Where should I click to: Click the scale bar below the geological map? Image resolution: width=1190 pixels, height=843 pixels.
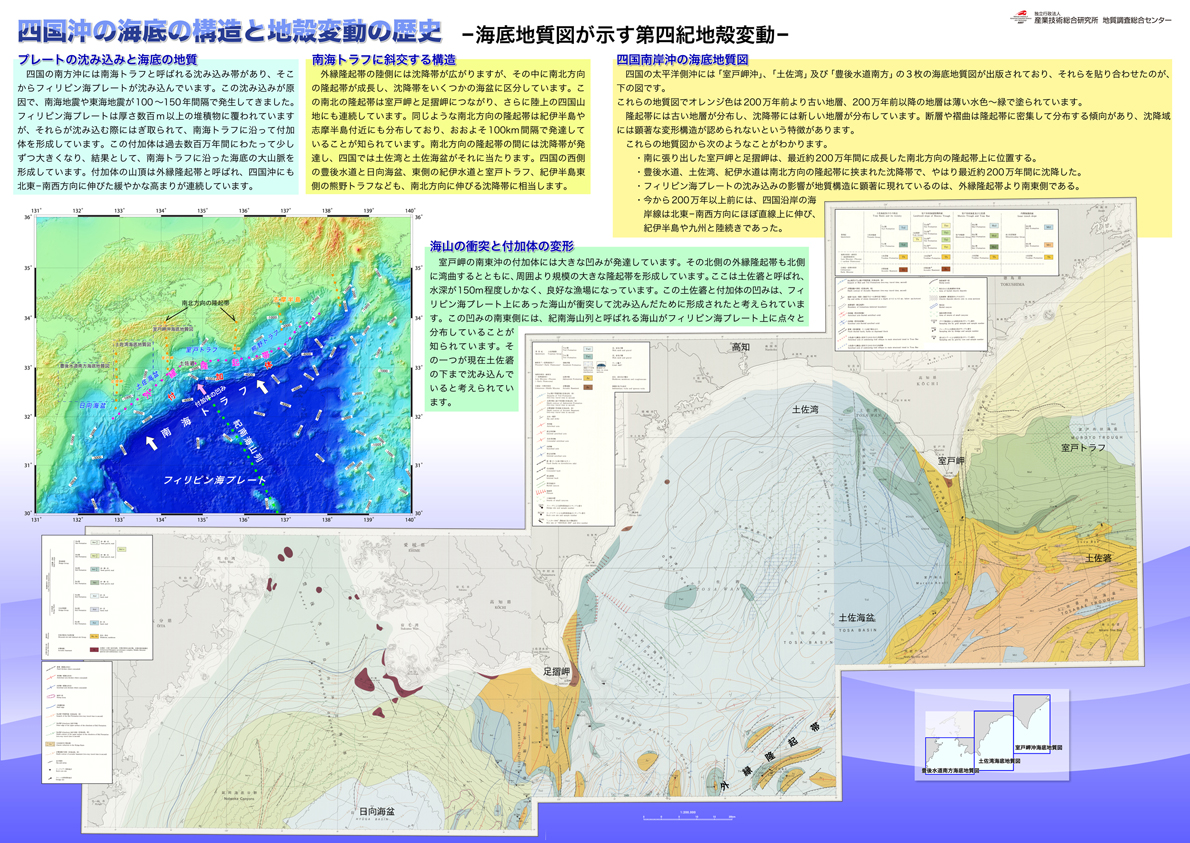[689, 816]
